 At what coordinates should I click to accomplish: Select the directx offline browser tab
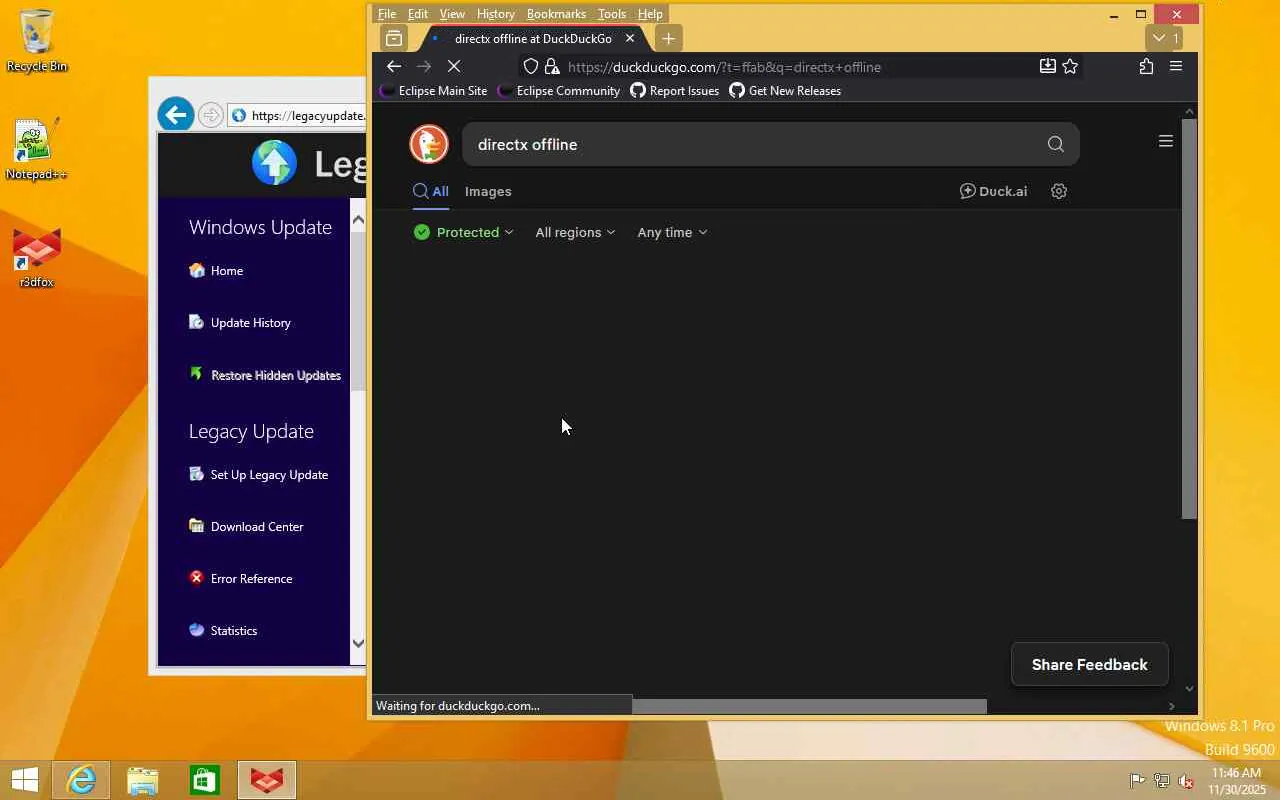(533, 38)
